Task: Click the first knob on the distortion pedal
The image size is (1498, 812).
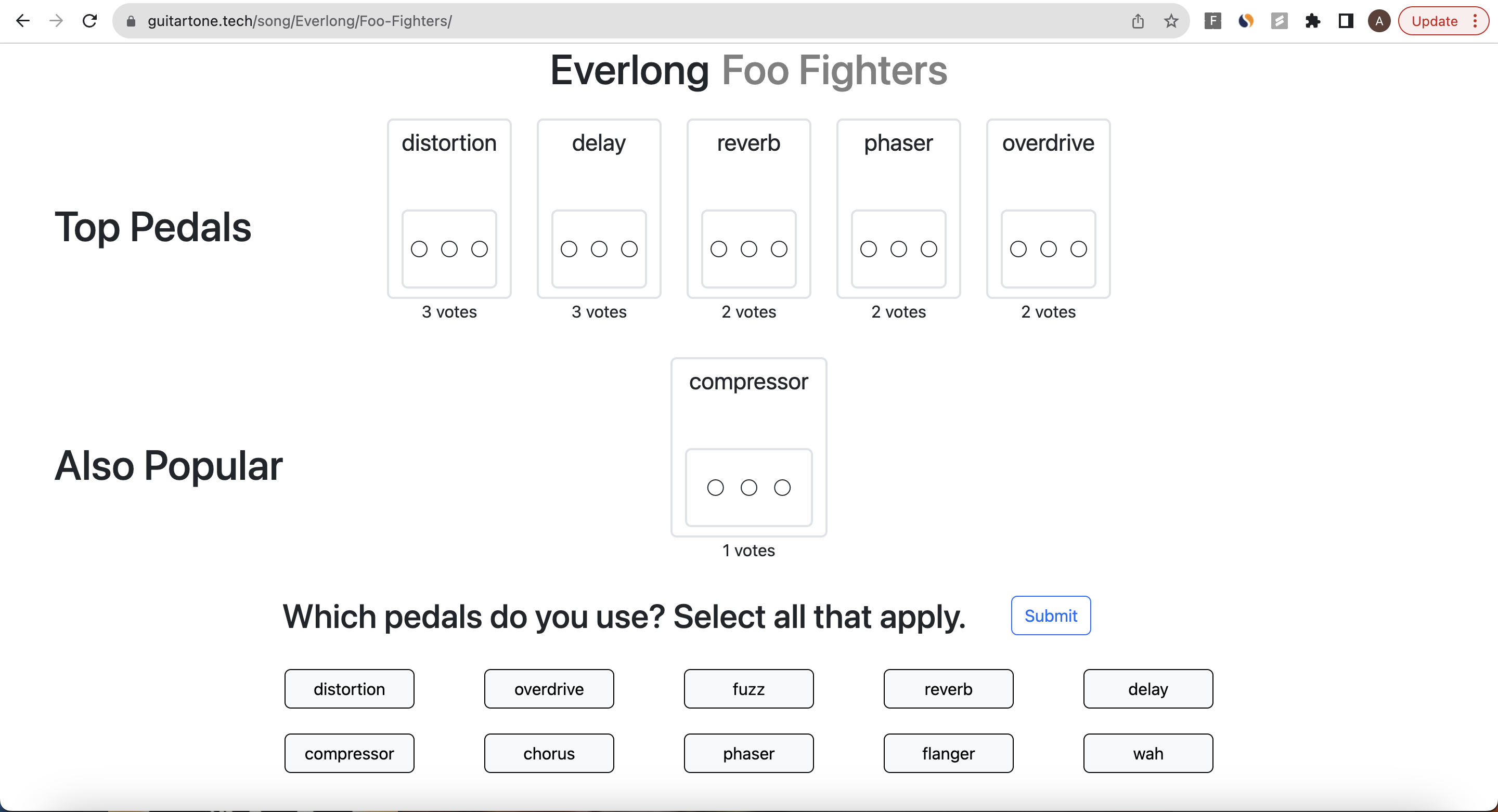Action: click(x=419, y=250)
